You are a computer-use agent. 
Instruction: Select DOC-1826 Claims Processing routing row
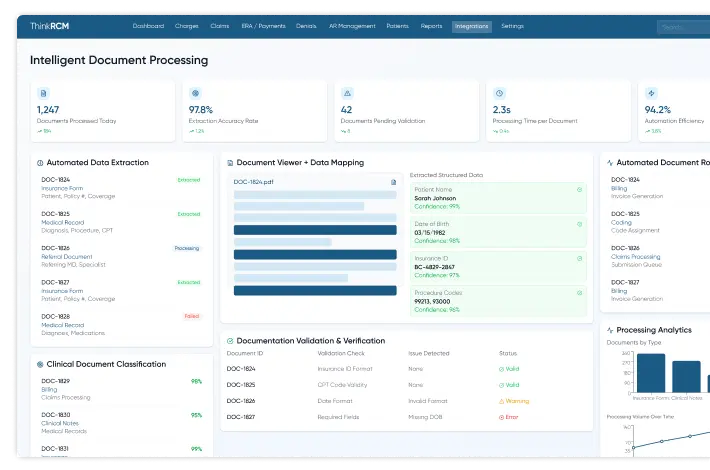[660, 256]
